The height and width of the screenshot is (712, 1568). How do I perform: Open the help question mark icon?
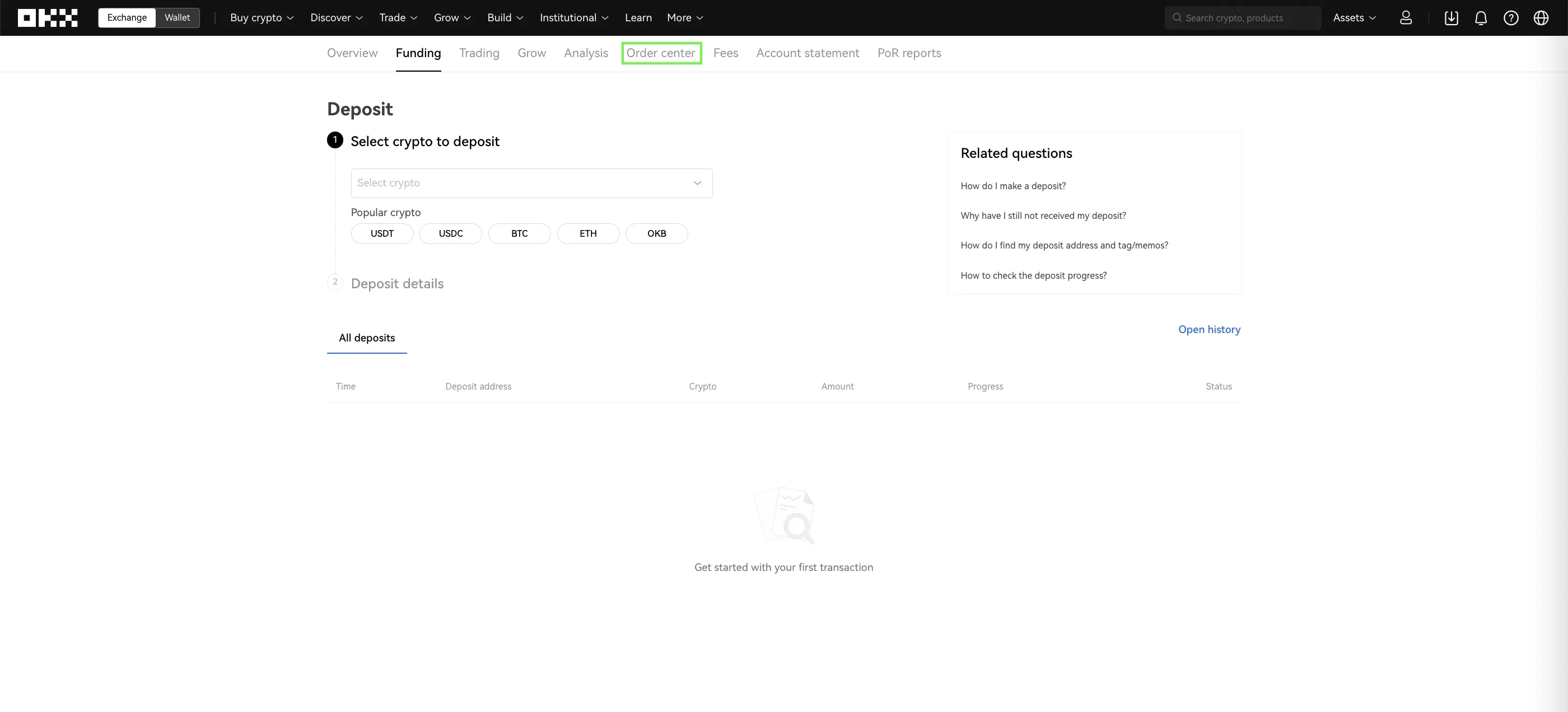(1511, 18)
